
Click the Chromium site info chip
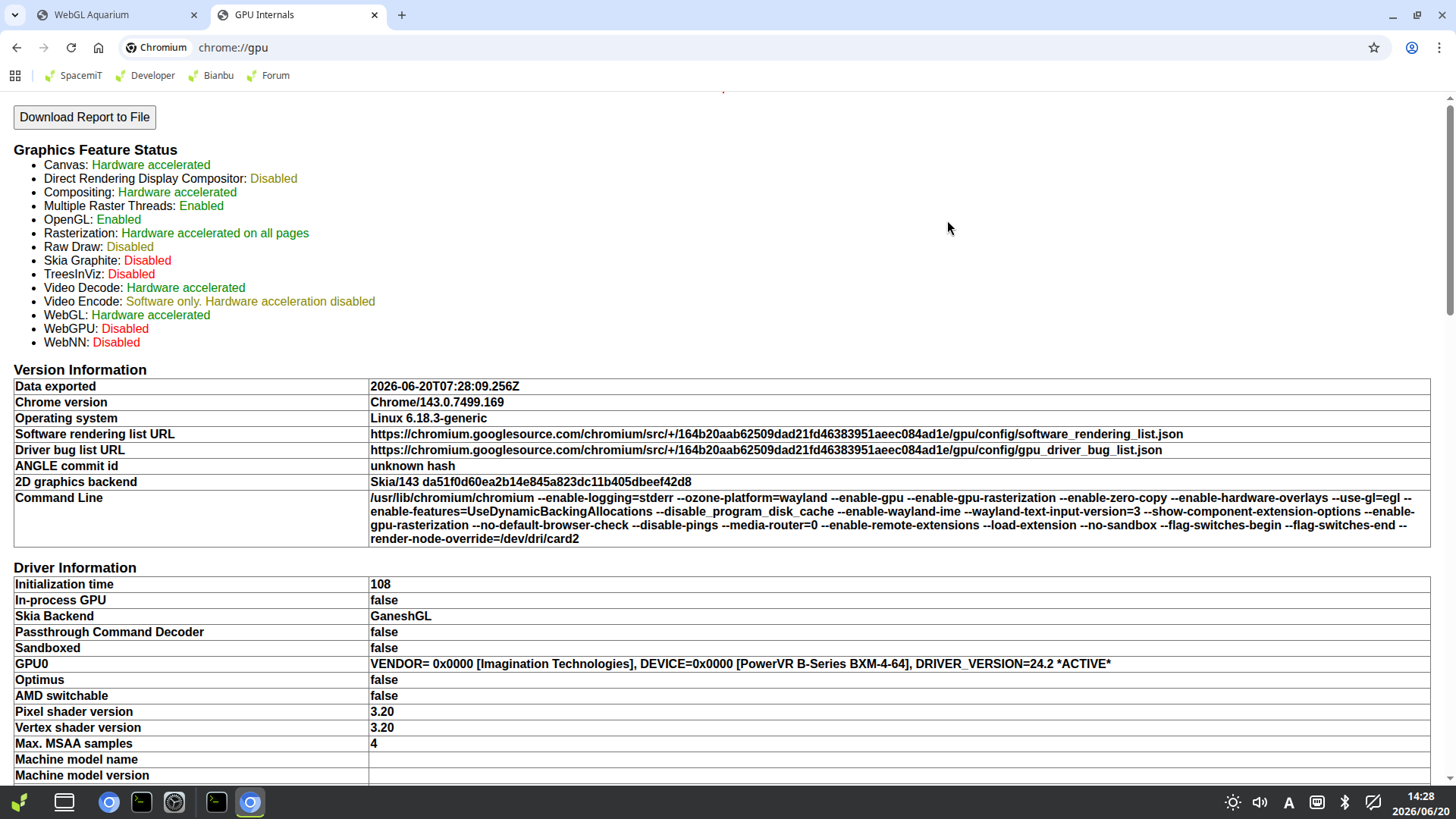[156, 48]
